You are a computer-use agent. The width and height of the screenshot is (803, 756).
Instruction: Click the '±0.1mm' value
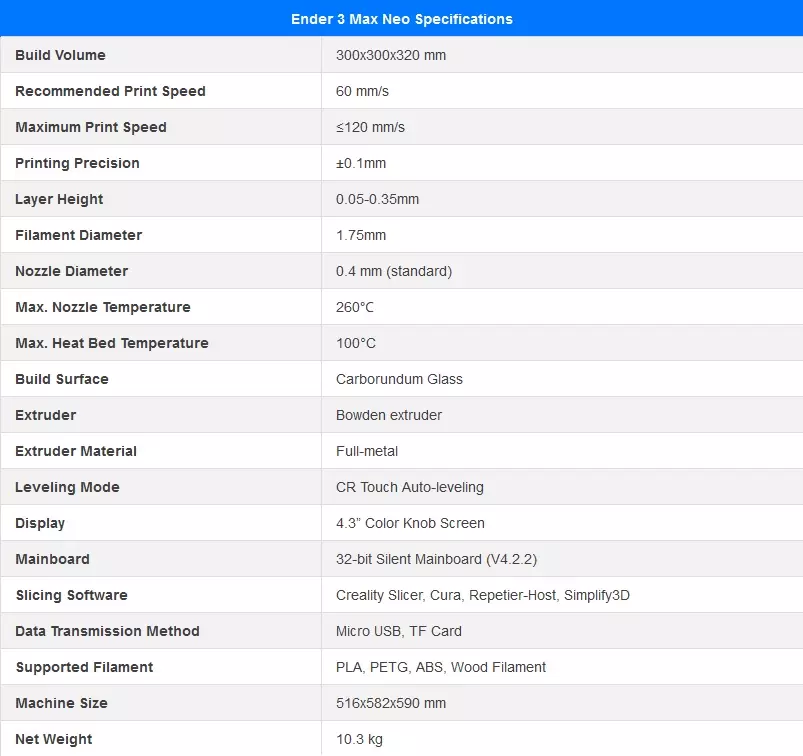[x=361, y=163]
